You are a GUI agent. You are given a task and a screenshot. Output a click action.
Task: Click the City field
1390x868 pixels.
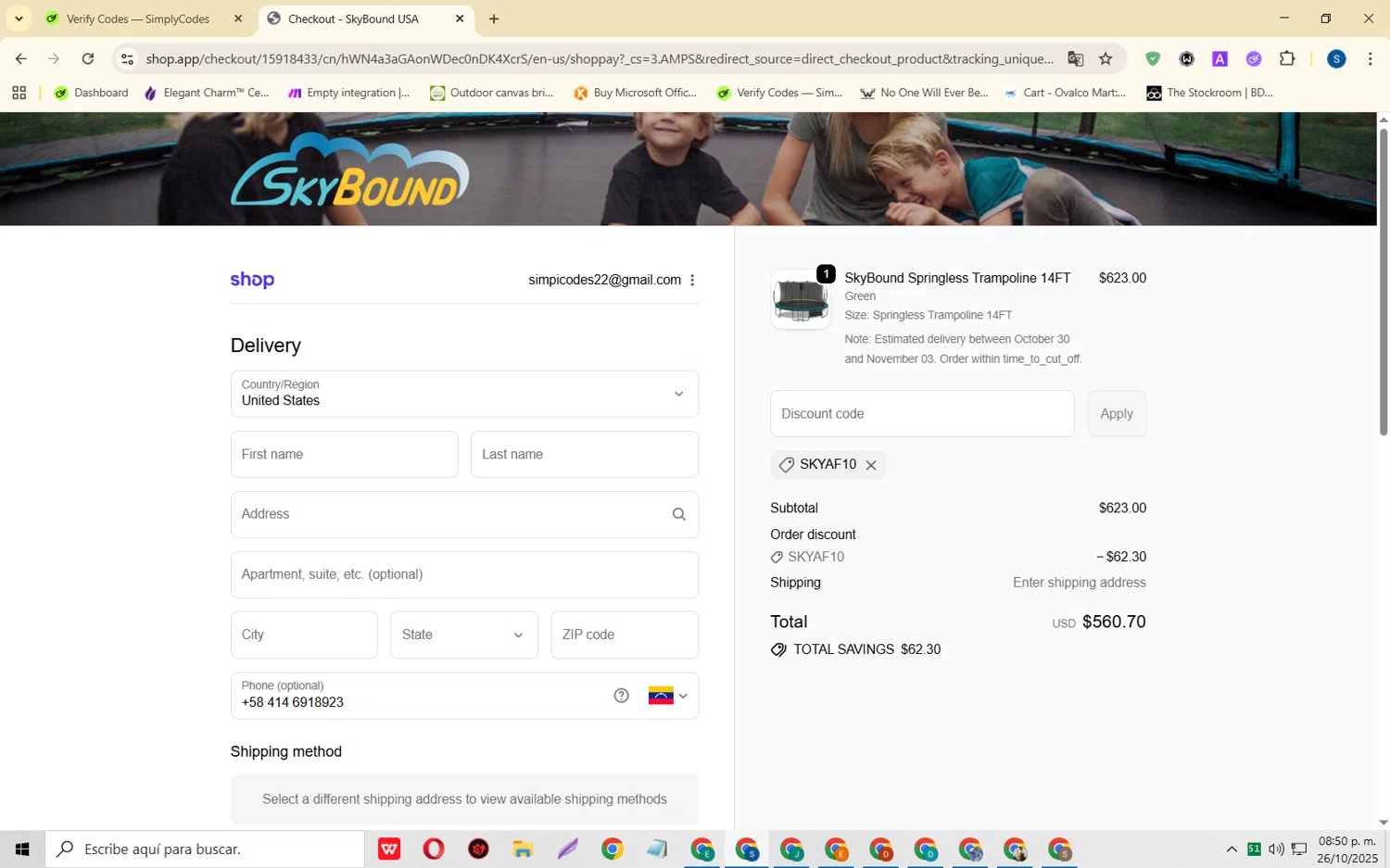[304, 635]
